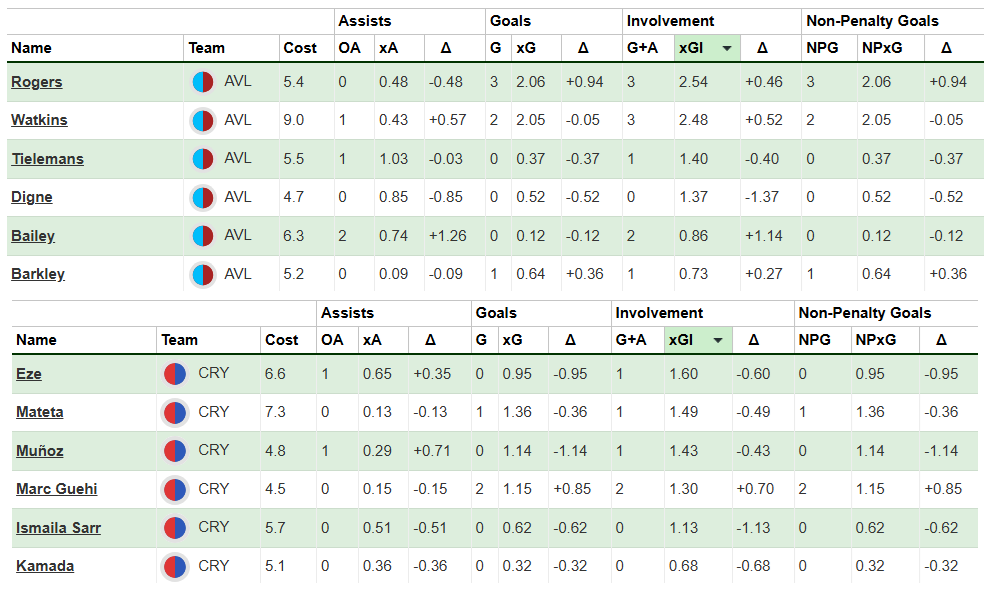Click the Aston Villa badge in Bailey row
Screen dimensions: 986x594
(x=203, y=237)
